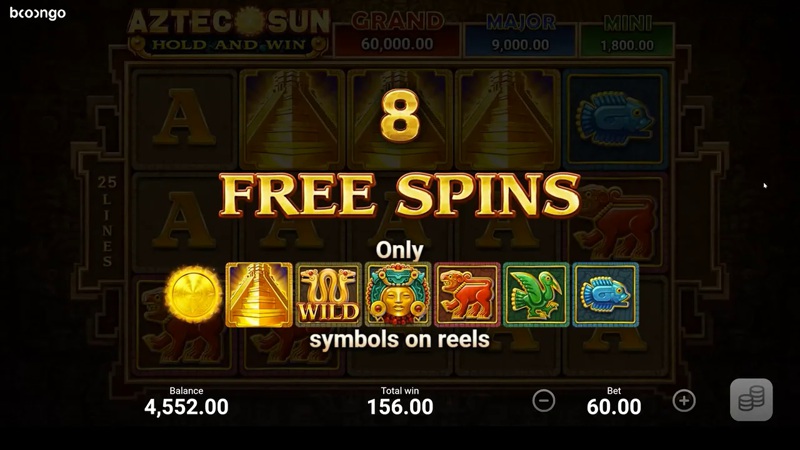Decrease bet with the minus button
Viewport: 800px width, 450px height.
[544, 401]
